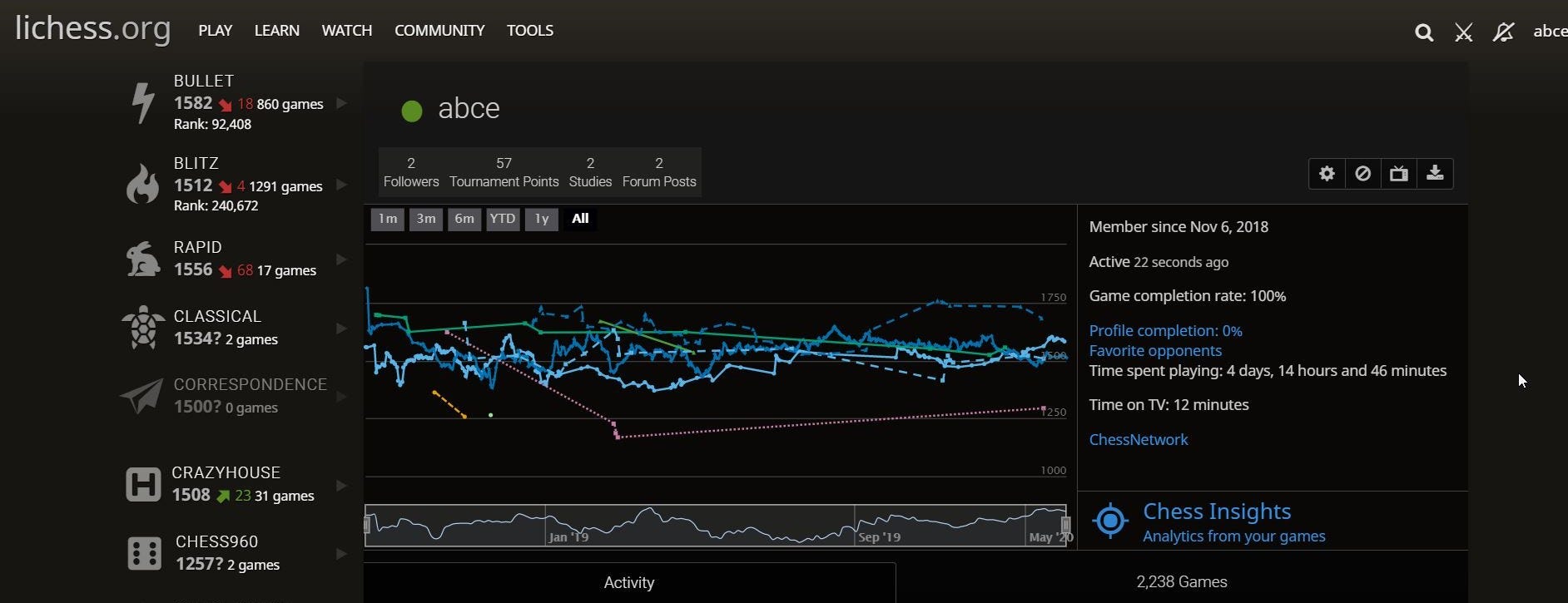
Task: Switch to the Activity tab
Action: click(629, 583)
